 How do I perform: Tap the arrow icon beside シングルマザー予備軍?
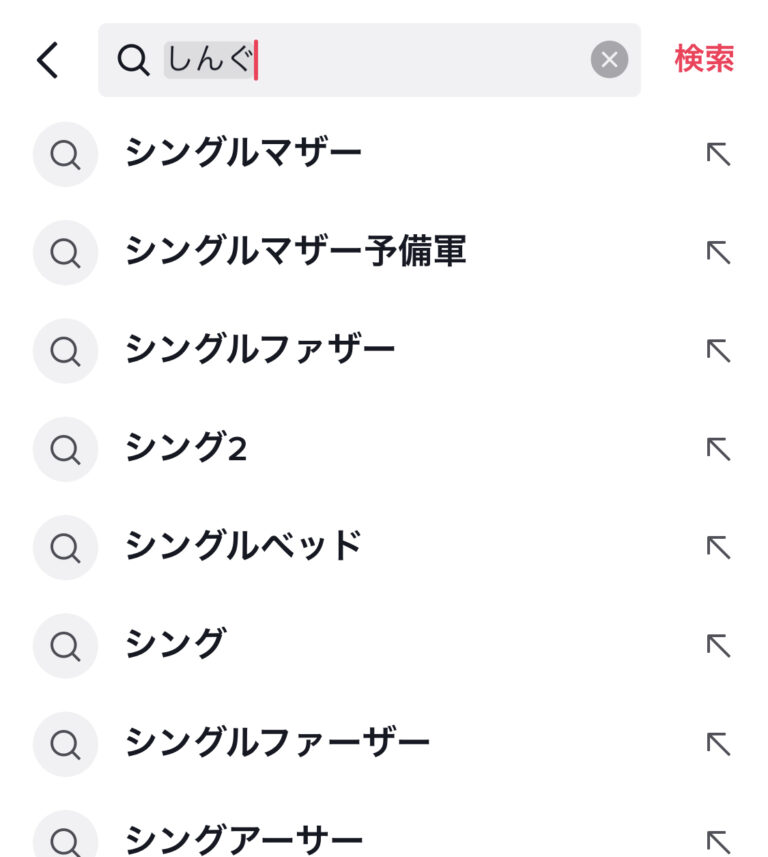click(718, 252)
